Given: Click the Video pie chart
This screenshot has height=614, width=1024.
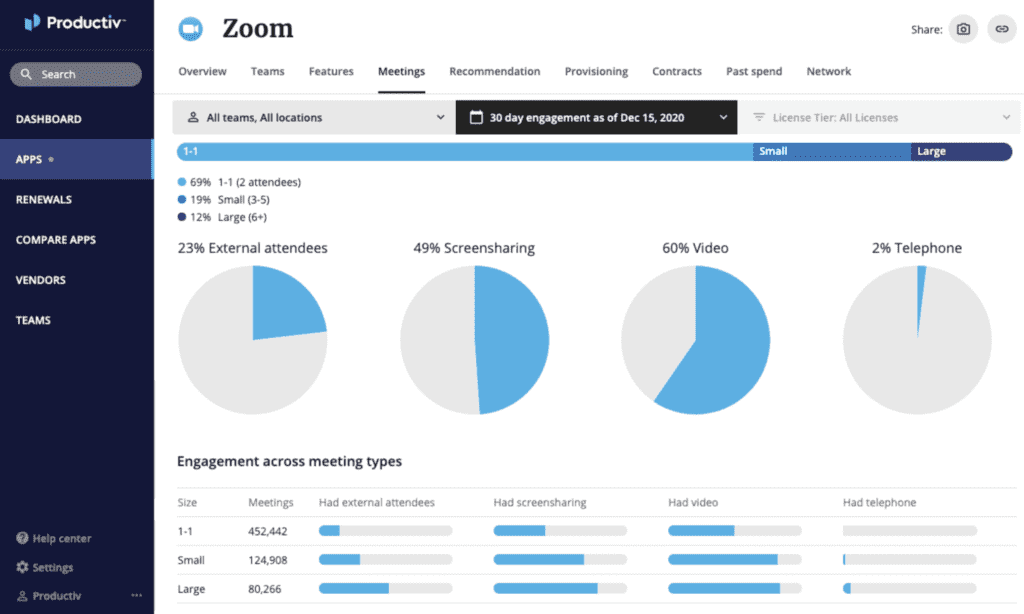Looking at the screenshot, I should coord(696,340).
